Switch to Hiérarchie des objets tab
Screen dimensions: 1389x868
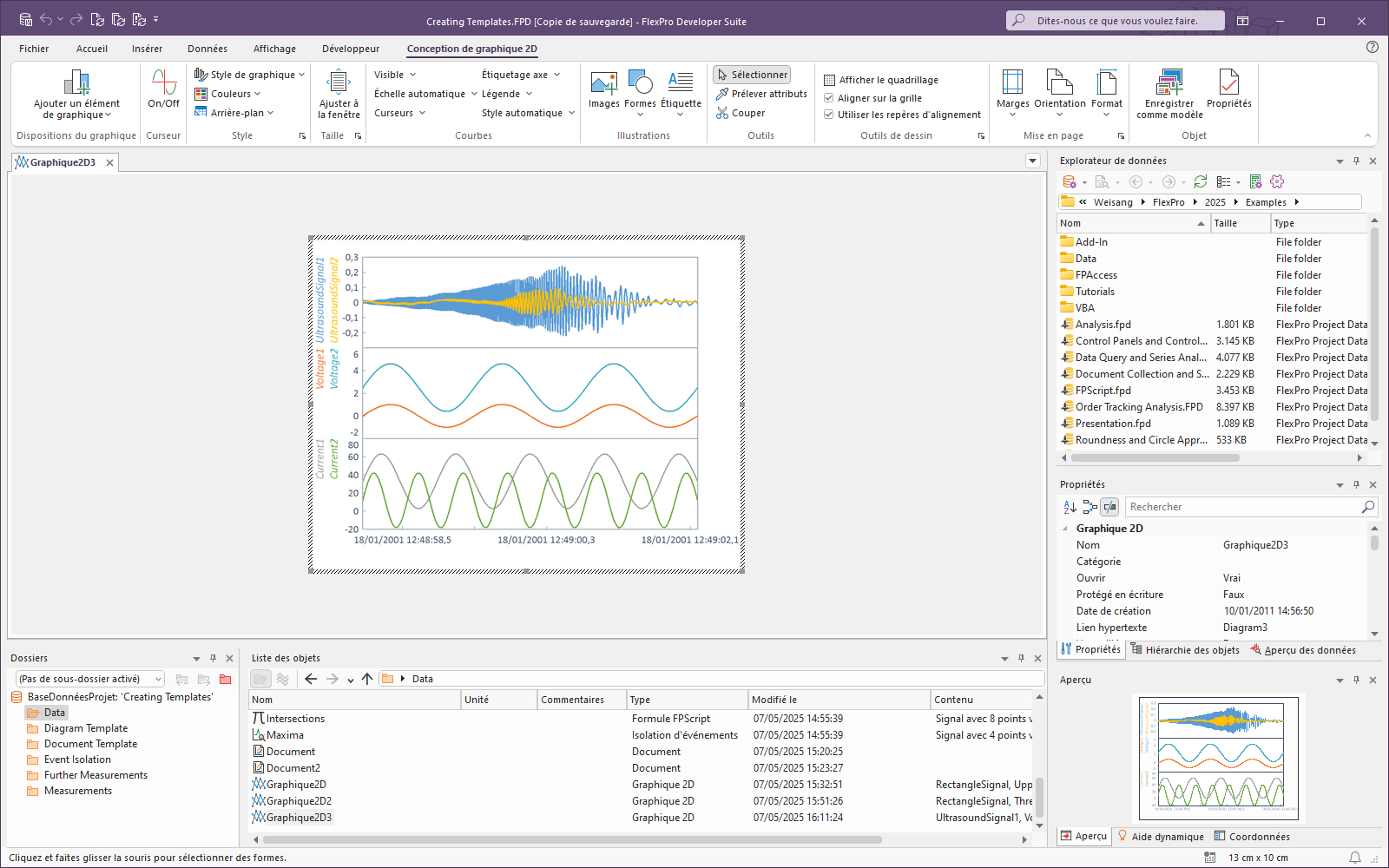[1185, 650]
